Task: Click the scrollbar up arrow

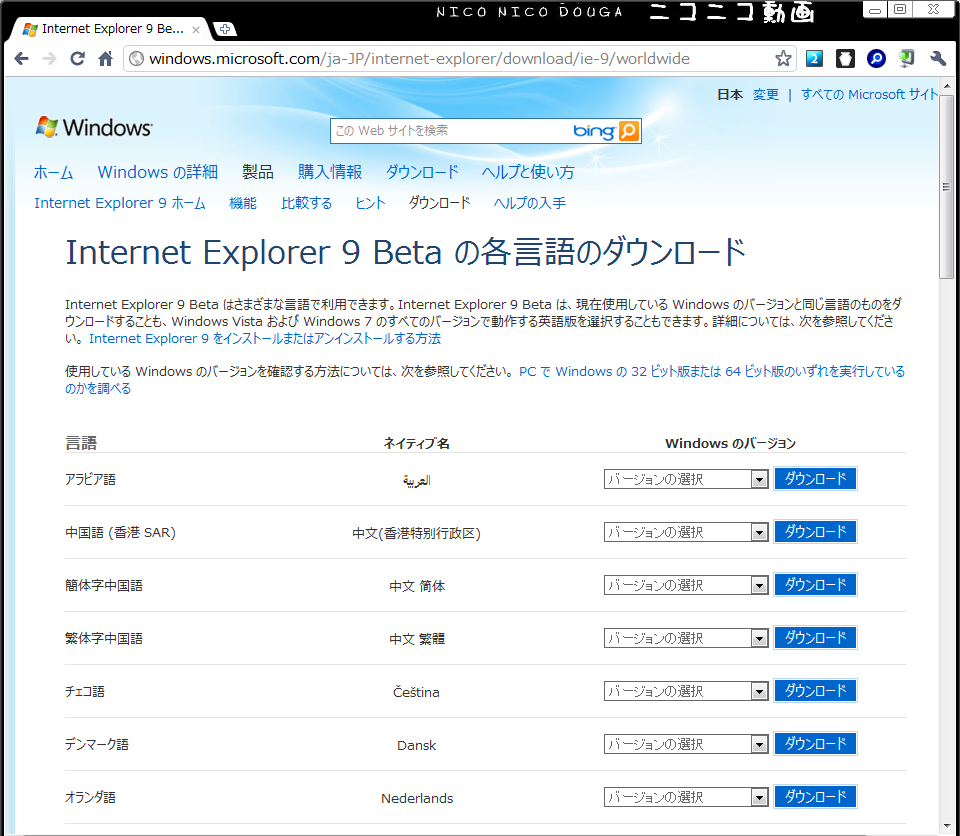Action: (947, 86)
